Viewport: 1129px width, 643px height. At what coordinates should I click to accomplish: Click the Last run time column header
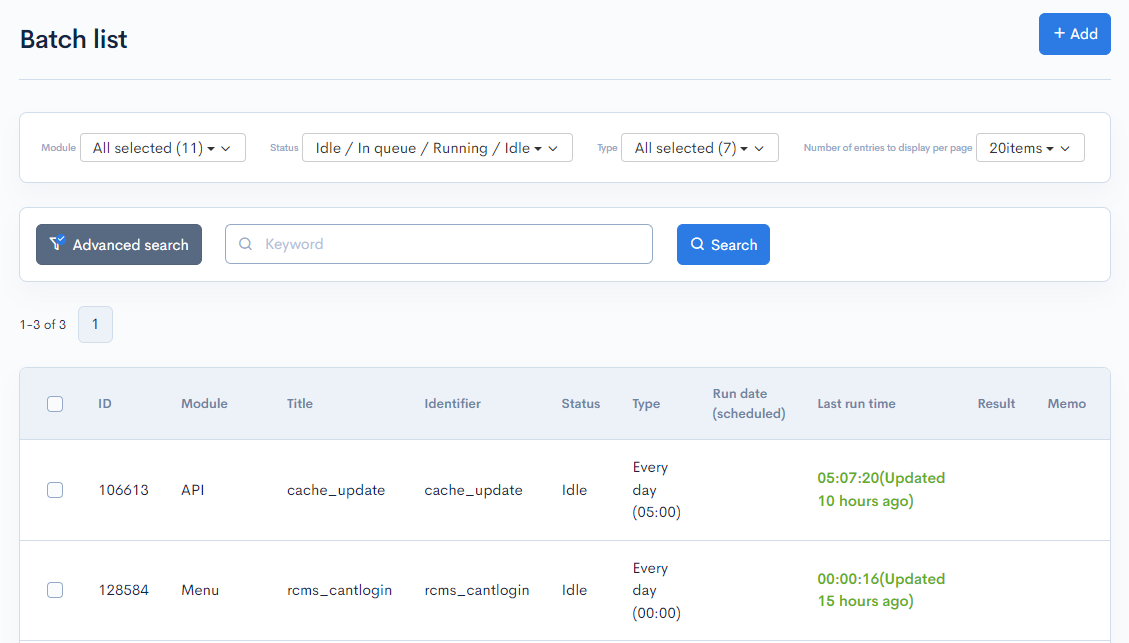[x=856, y=404]
